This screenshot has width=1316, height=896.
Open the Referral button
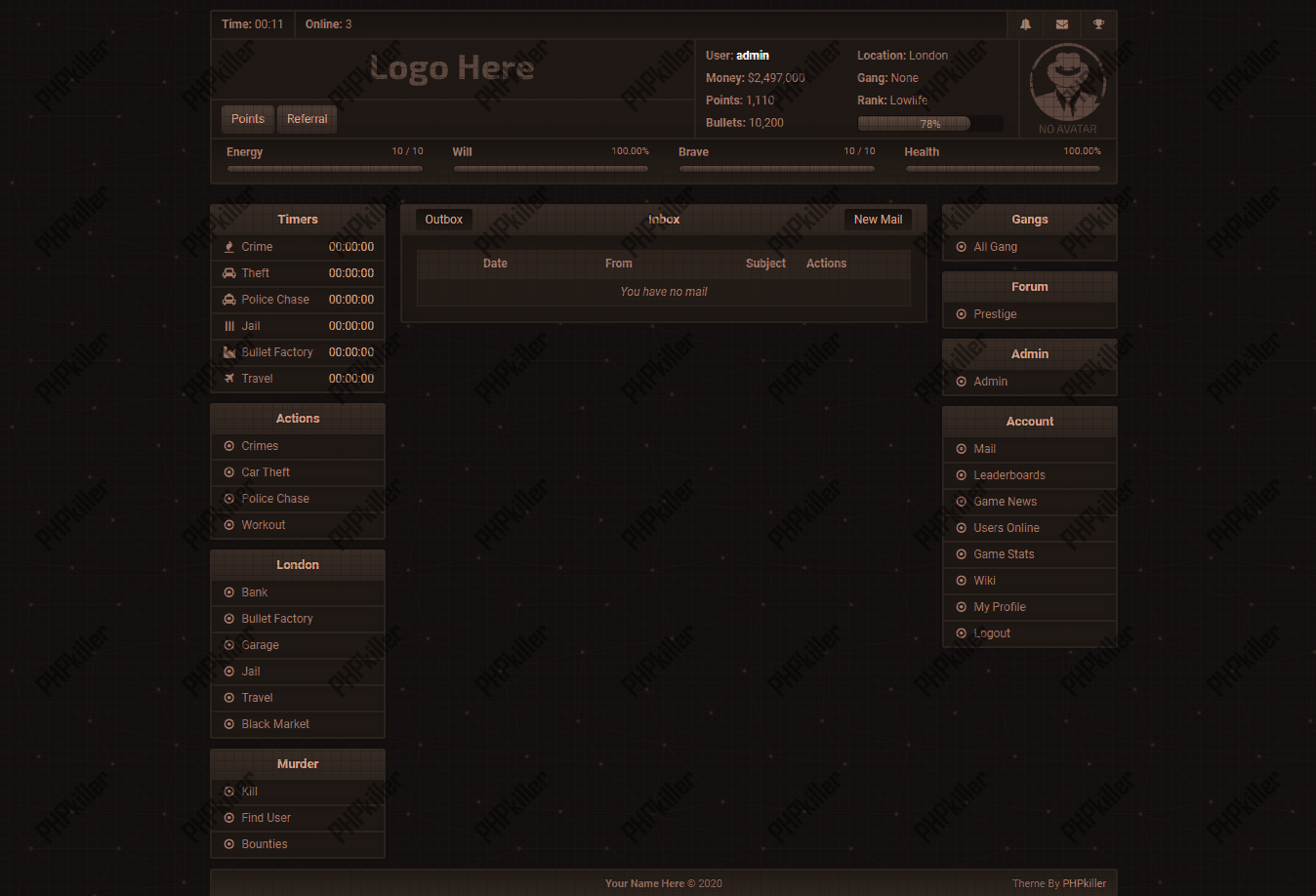point(308,119)
